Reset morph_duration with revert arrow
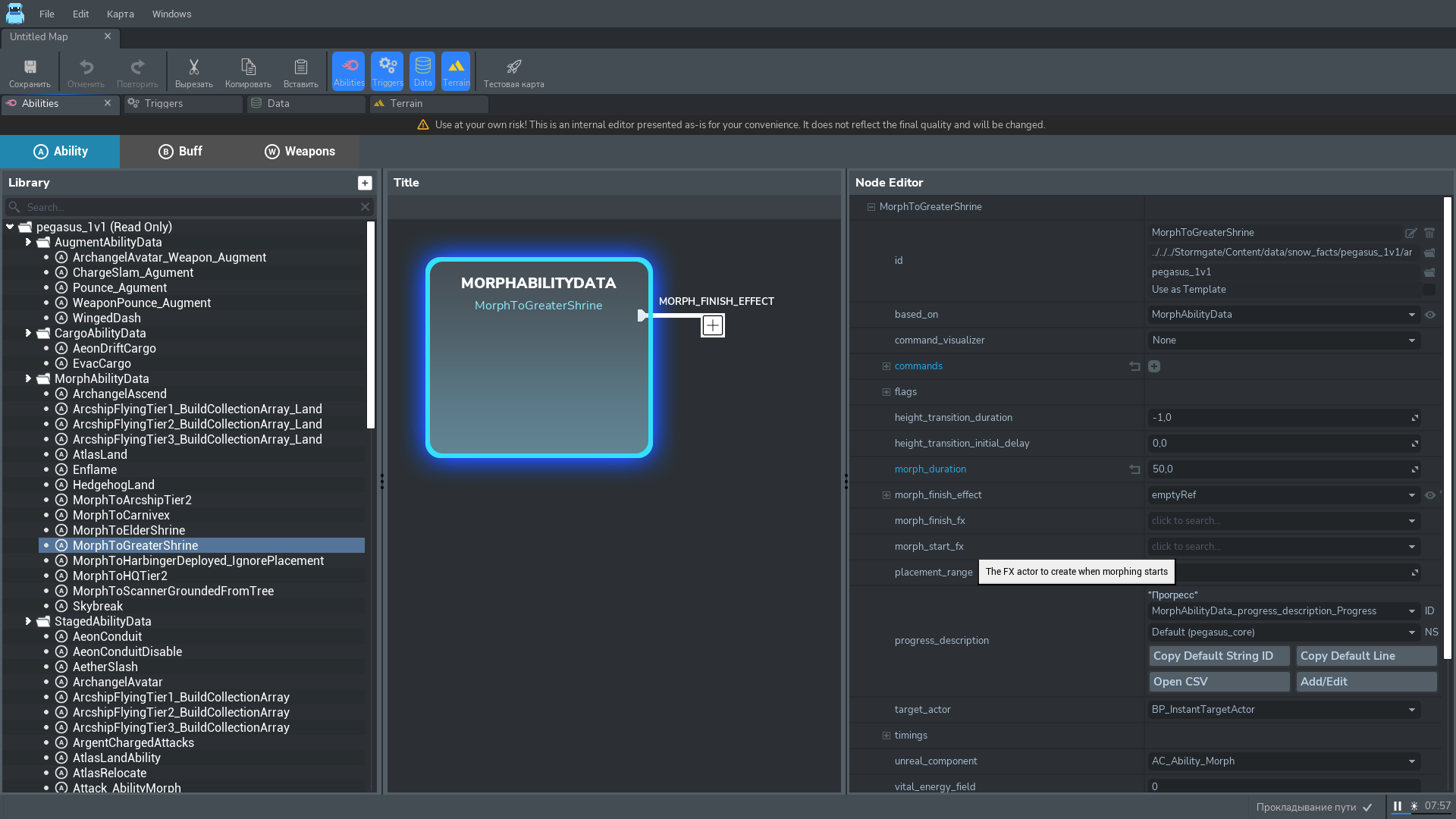Image resolution: width=1456 pixels, height=819 pixels. coord(1134,469)
